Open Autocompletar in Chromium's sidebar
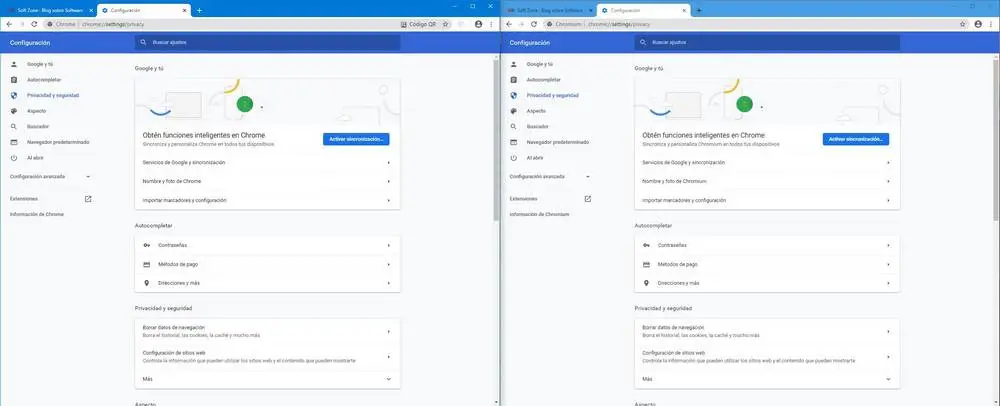The width and height of the screenshot is (1000, 406). (544, 80)
